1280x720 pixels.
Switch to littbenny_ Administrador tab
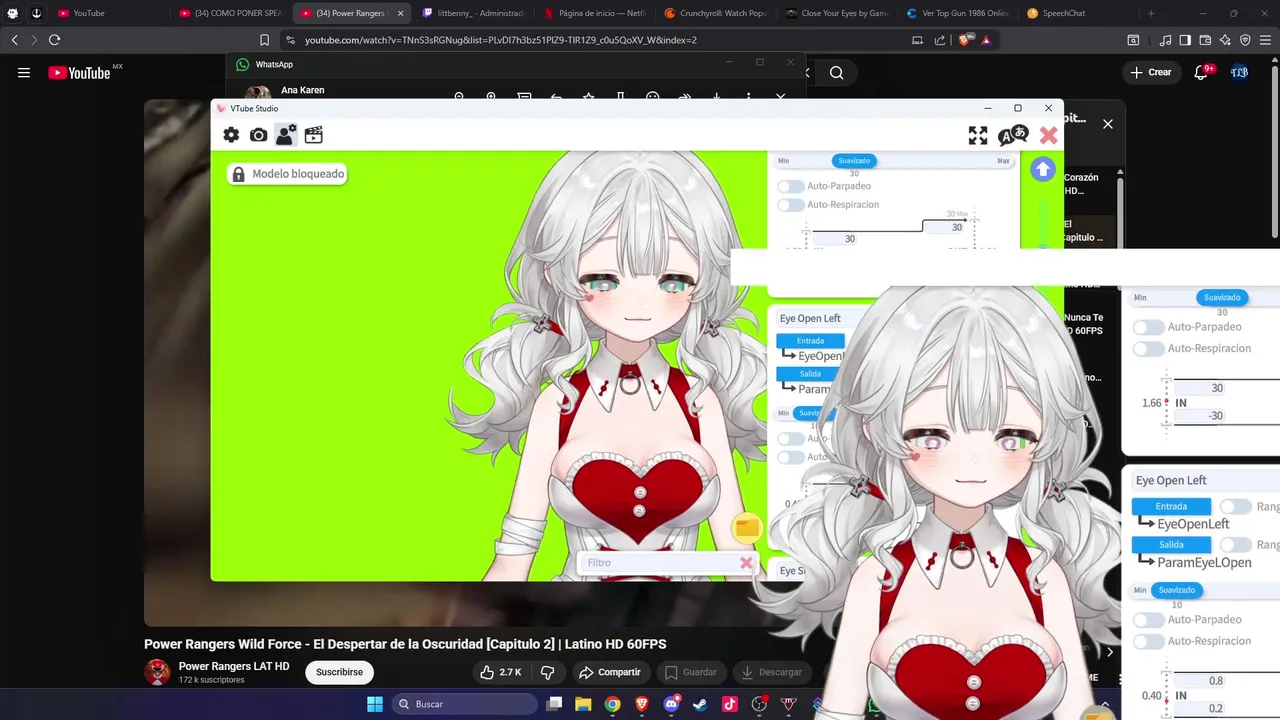pos(472,13)
